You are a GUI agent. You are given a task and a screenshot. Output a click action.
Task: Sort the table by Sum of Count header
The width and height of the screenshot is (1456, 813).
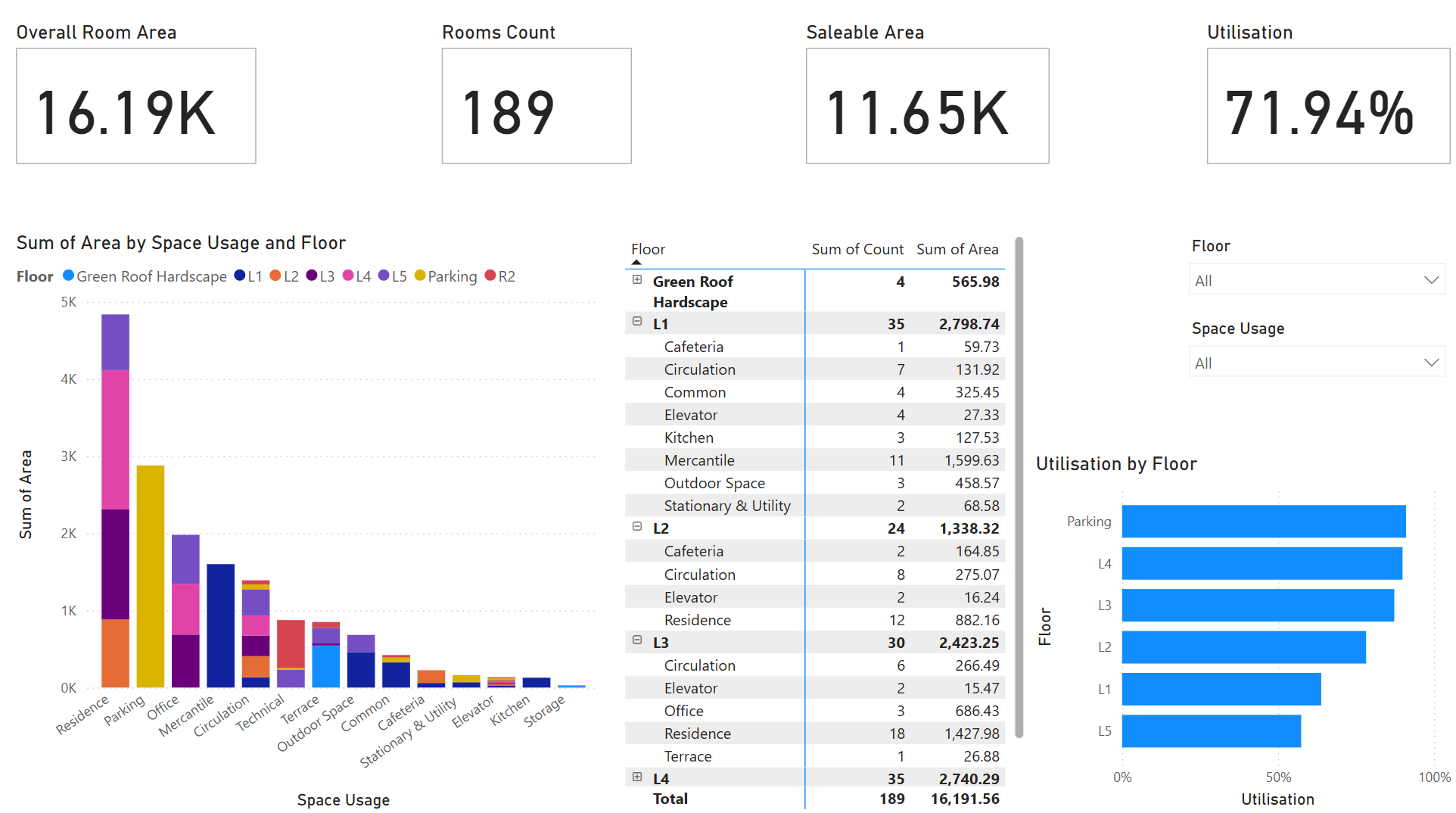pyautogui.click(x=857, y=248)
